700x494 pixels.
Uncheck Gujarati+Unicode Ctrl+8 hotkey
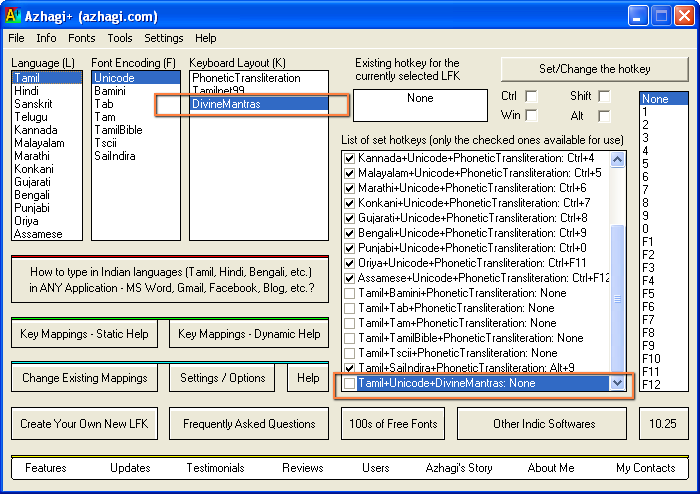350,218
